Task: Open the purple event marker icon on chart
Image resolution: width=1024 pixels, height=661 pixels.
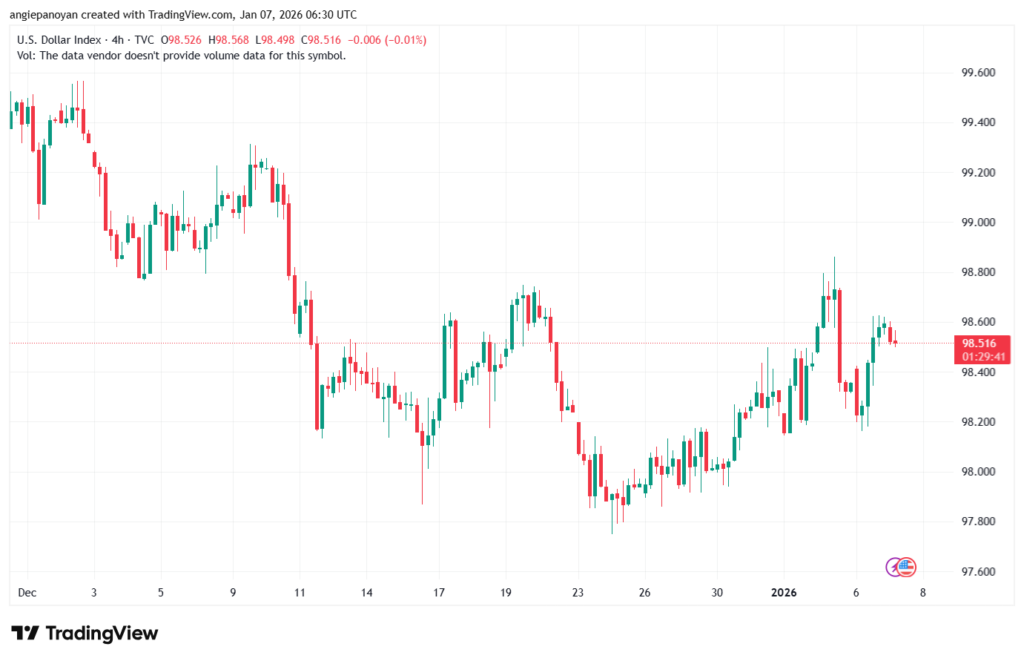Action: pyautogui.click(x=893, y=567)
